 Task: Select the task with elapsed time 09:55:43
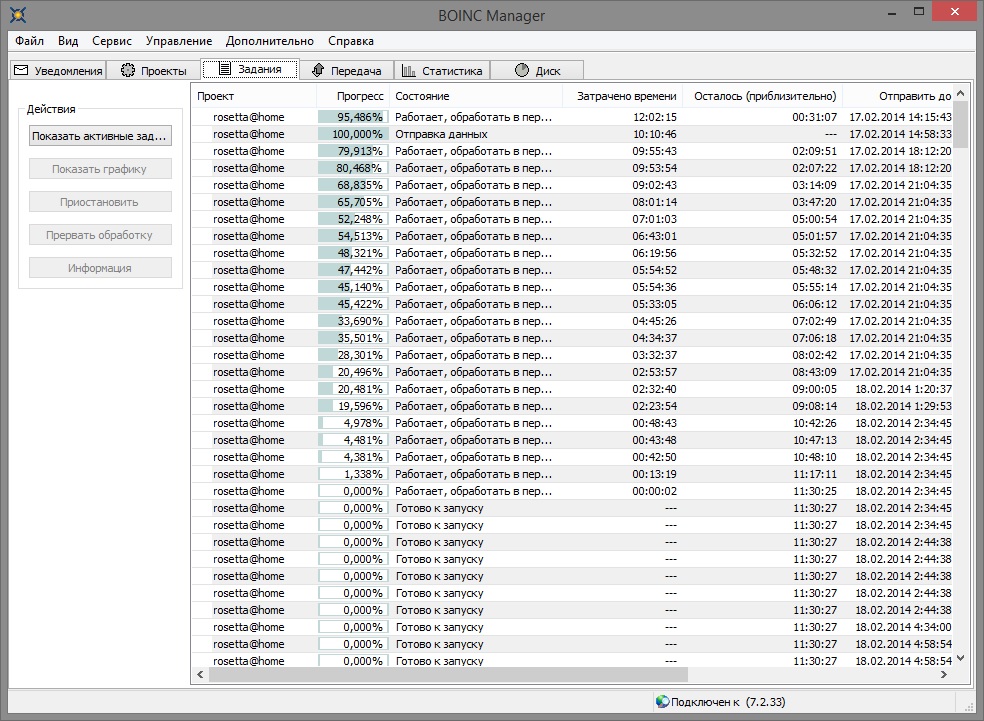[x=572, y=151]
